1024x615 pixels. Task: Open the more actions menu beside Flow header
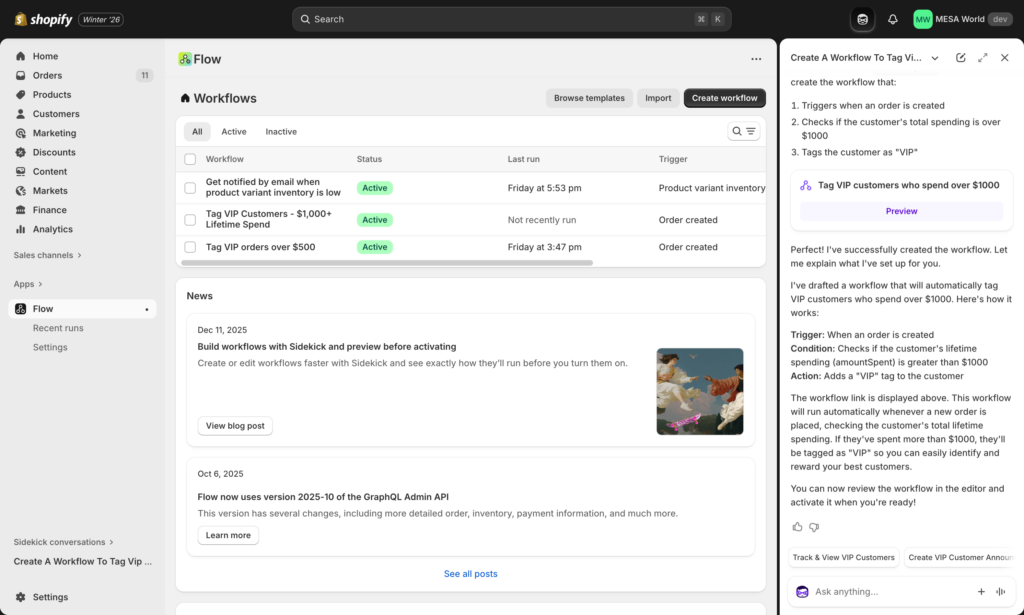click(756, 59)
